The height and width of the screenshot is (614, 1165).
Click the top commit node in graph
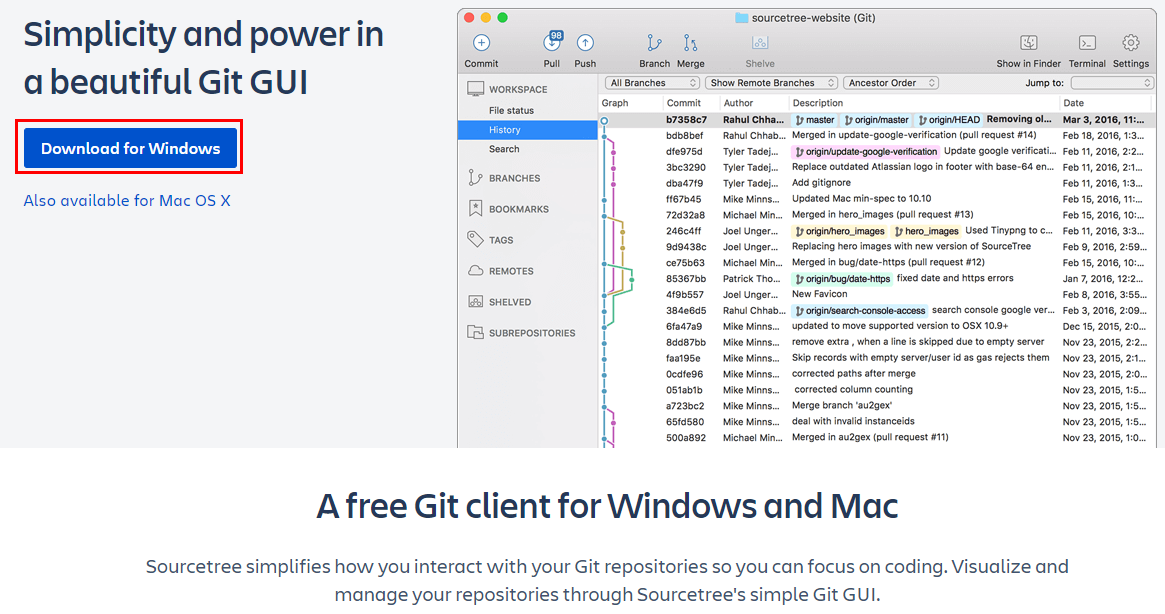(605, 120)
